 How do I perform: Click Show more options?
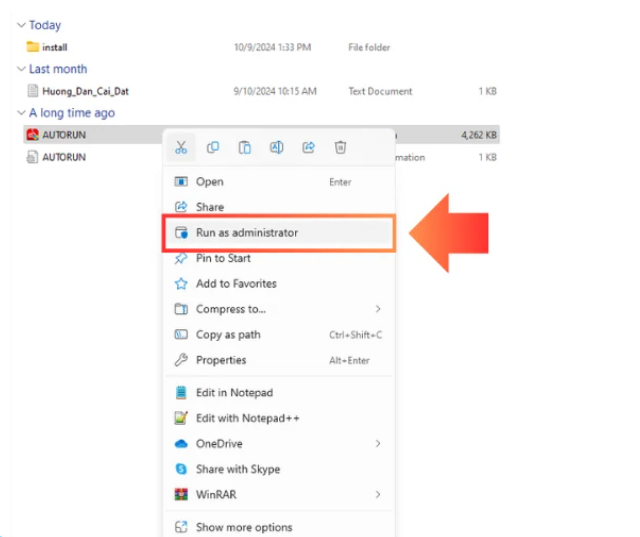(244, 527)
